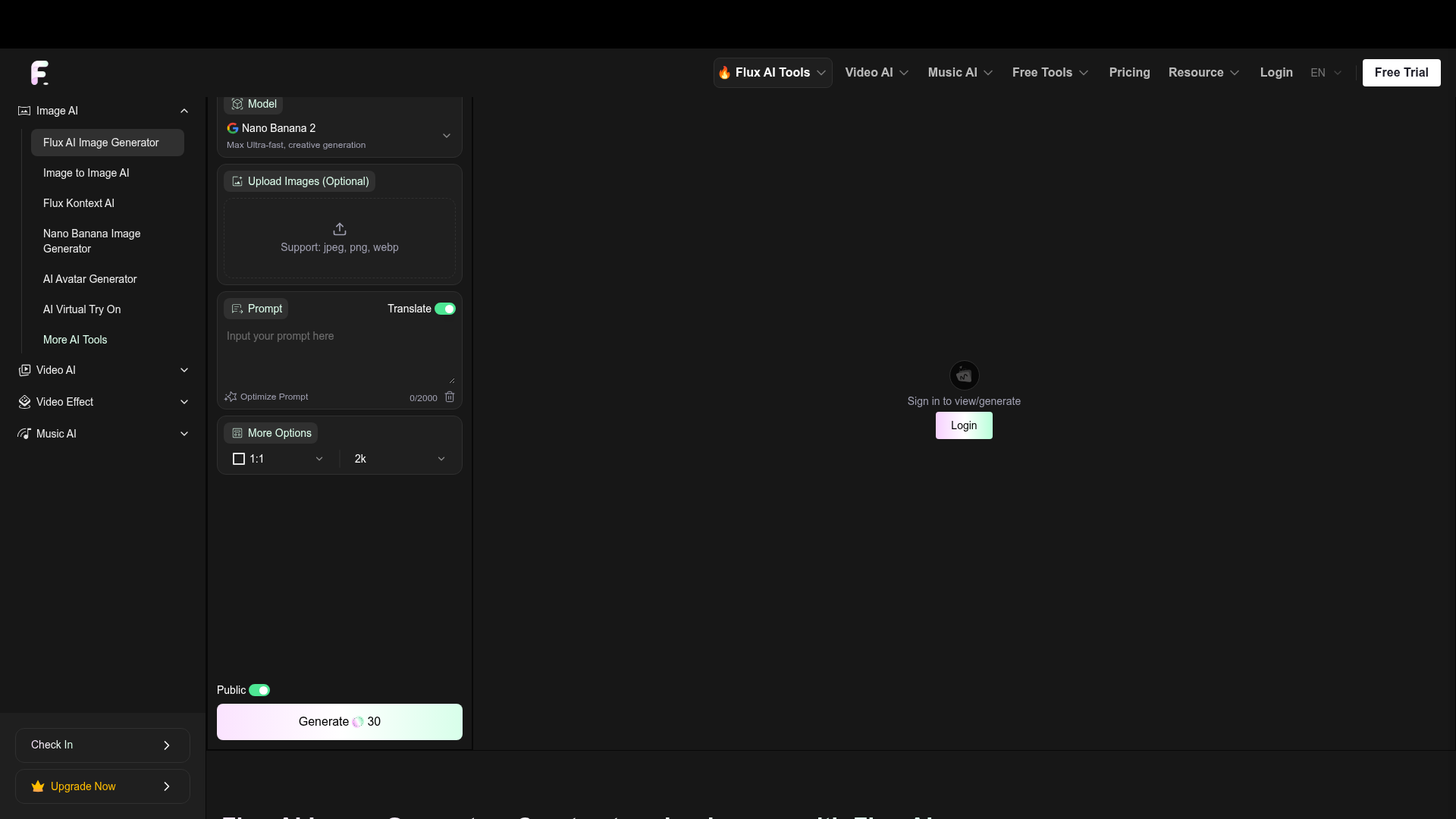Toggle the Translate switch off
The image size is (1456, 819).
point(445,309)
